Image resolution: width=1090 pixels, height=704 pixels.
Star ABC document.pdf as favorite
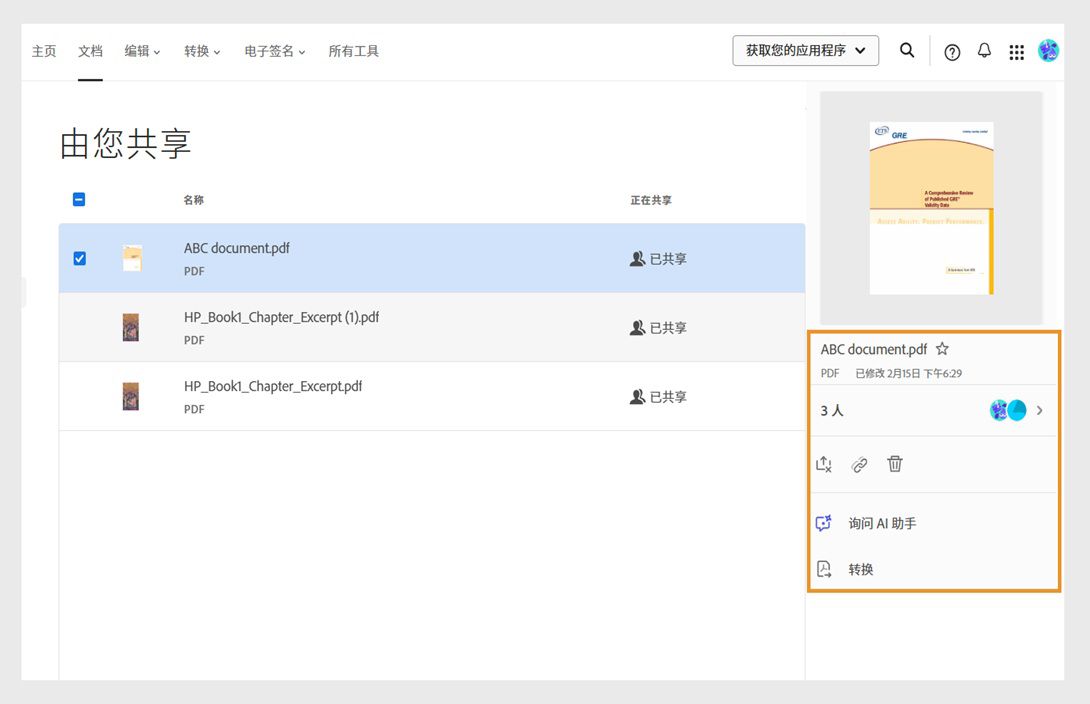[x=942, y=349]
